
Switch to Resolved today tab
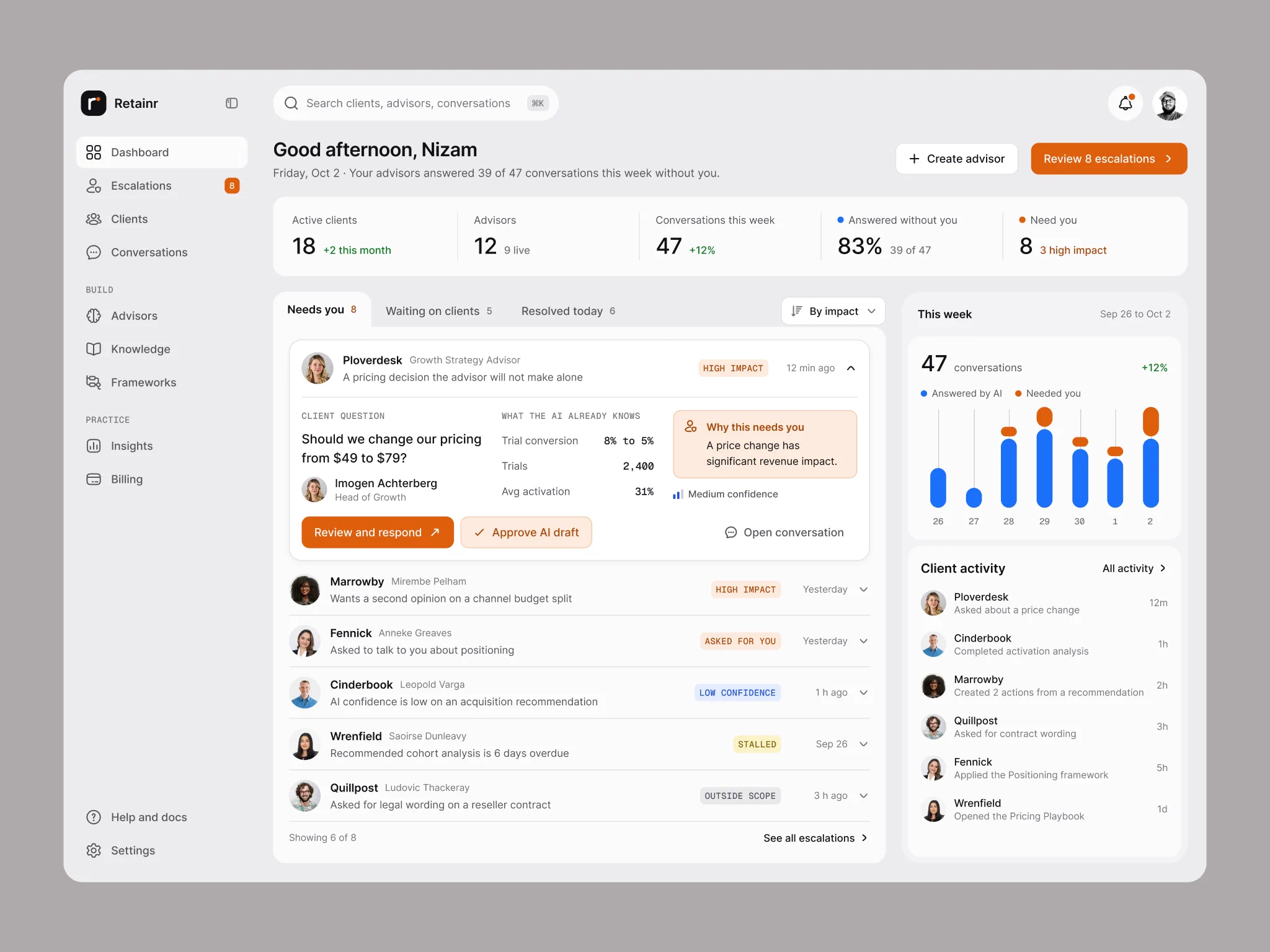click(x=568, y=311)
